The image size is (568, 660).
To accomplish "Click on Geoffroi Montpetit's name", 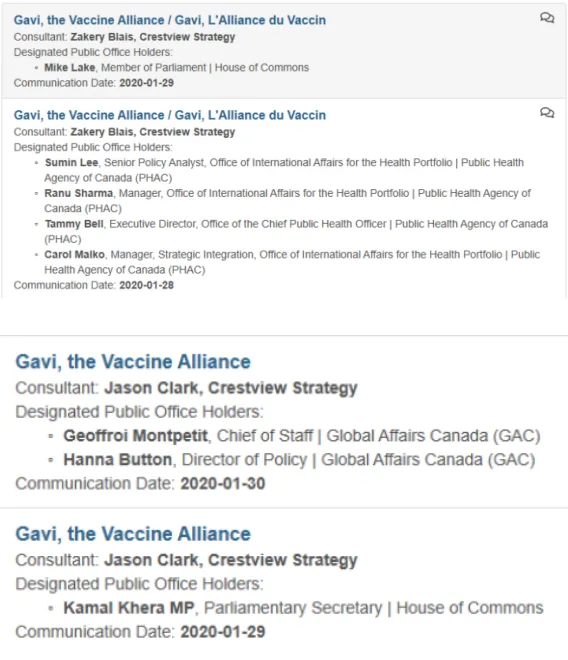I will [x=136, y=436].
